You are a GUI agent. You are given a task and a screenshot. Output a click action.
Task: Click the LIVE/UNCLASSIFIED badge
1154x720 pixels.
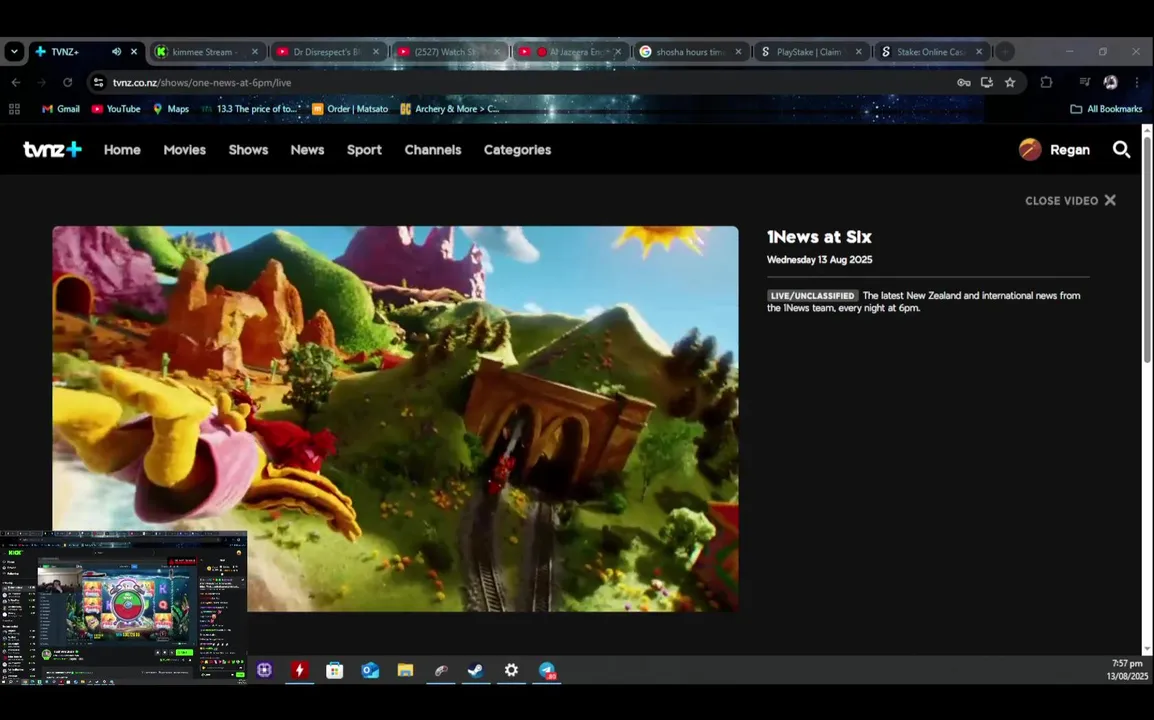point(813,296)
